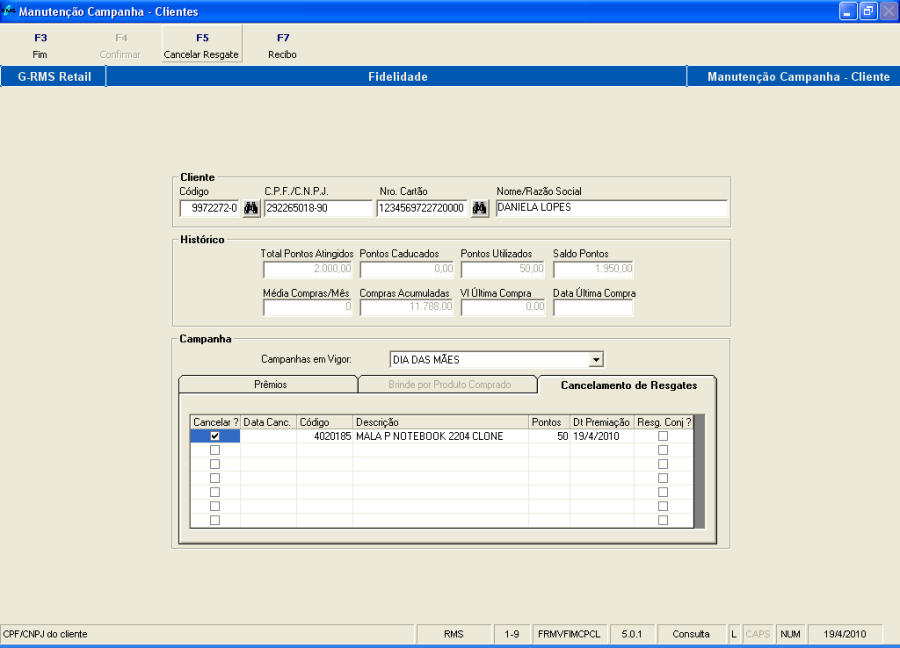This screenshot has height=648, width=900.
Task: Click the Nro. Cartão input field
Action: tap(423, 208)
